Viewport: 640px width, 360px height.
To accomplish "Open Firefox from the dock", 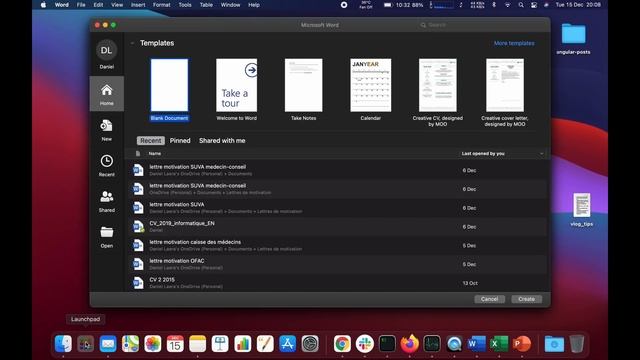I will 409,344.
